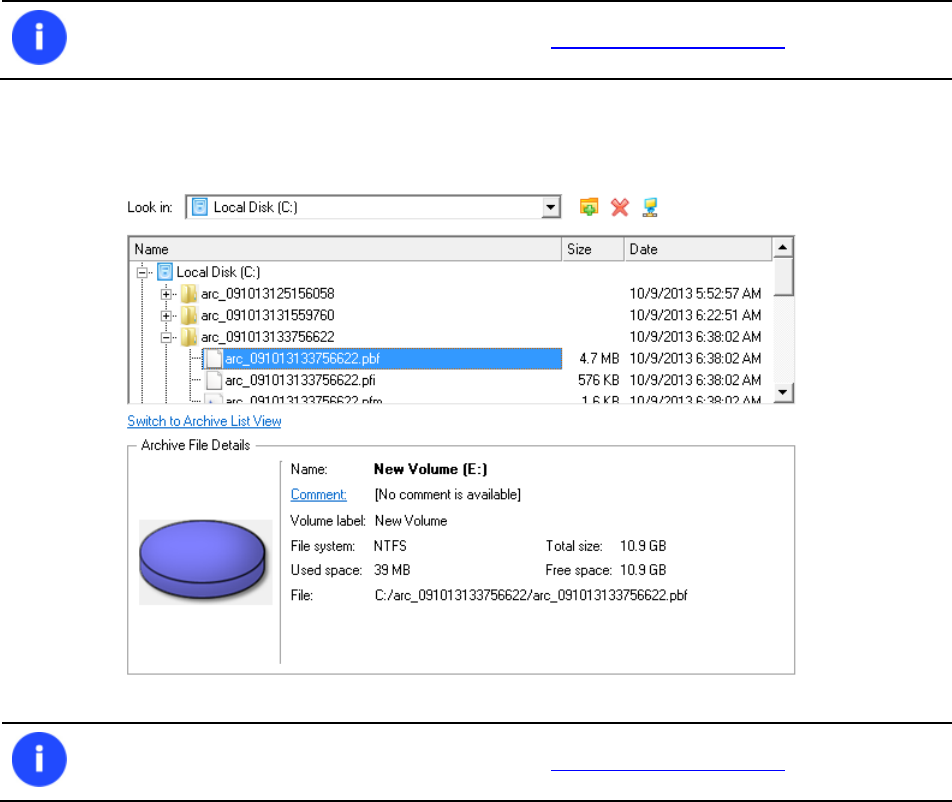952x802 pixels.
Task: Select the Local Disk (C:) tree root
Action: (x=218, y=272)
